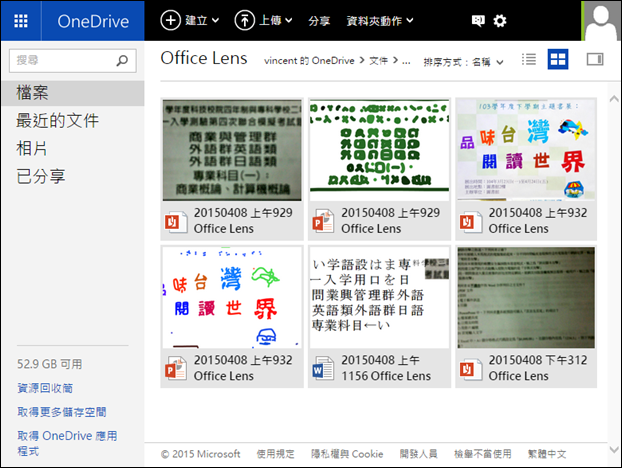The height and width of the screenshot is (468, 622).
Task: Click image file icon of first 上午929 item
Action: click(x=176, y=222)
